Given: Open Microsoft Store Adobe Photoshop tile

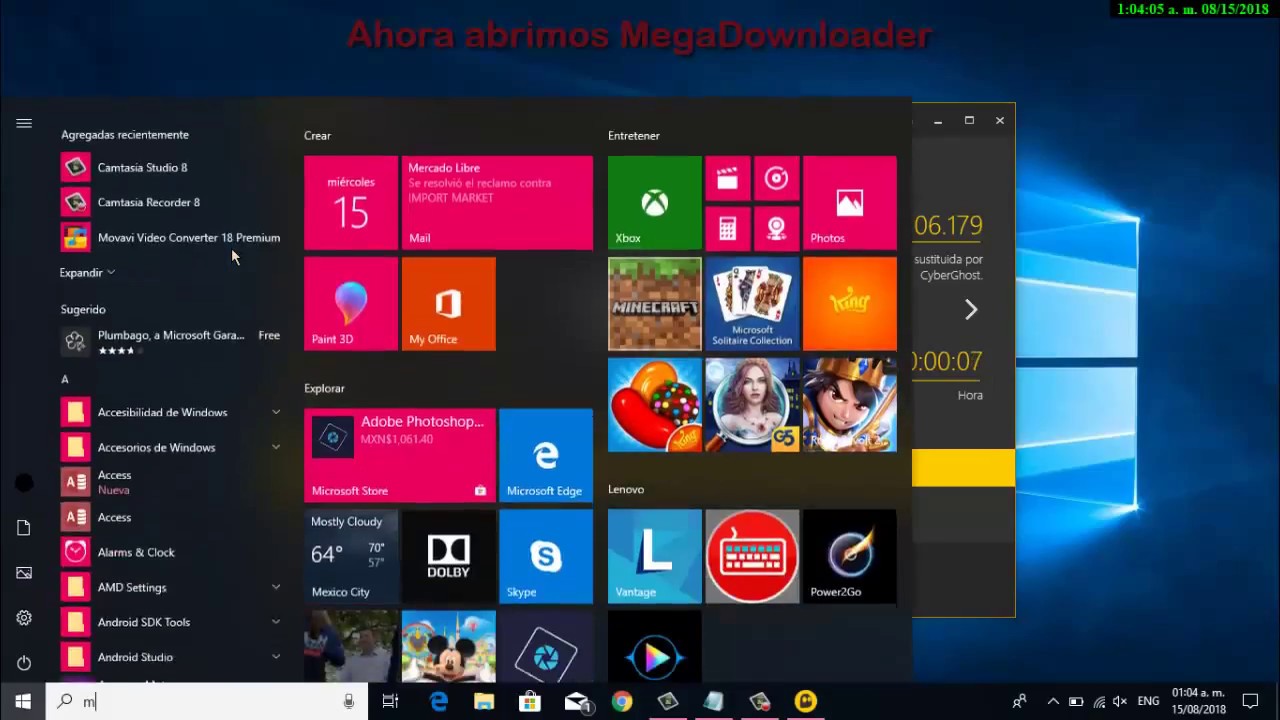Looking at the screenshot, I should (x=400, y=455).
